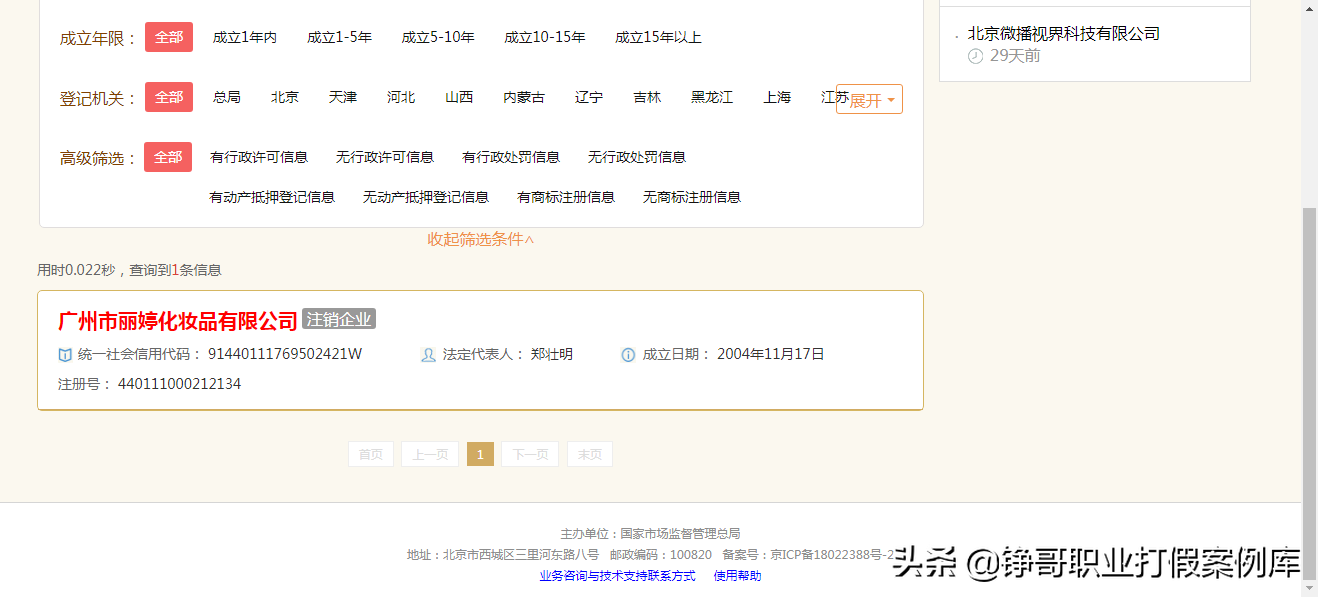
Task: Go to 下一页 in pagination
Action: pos(530,454)
